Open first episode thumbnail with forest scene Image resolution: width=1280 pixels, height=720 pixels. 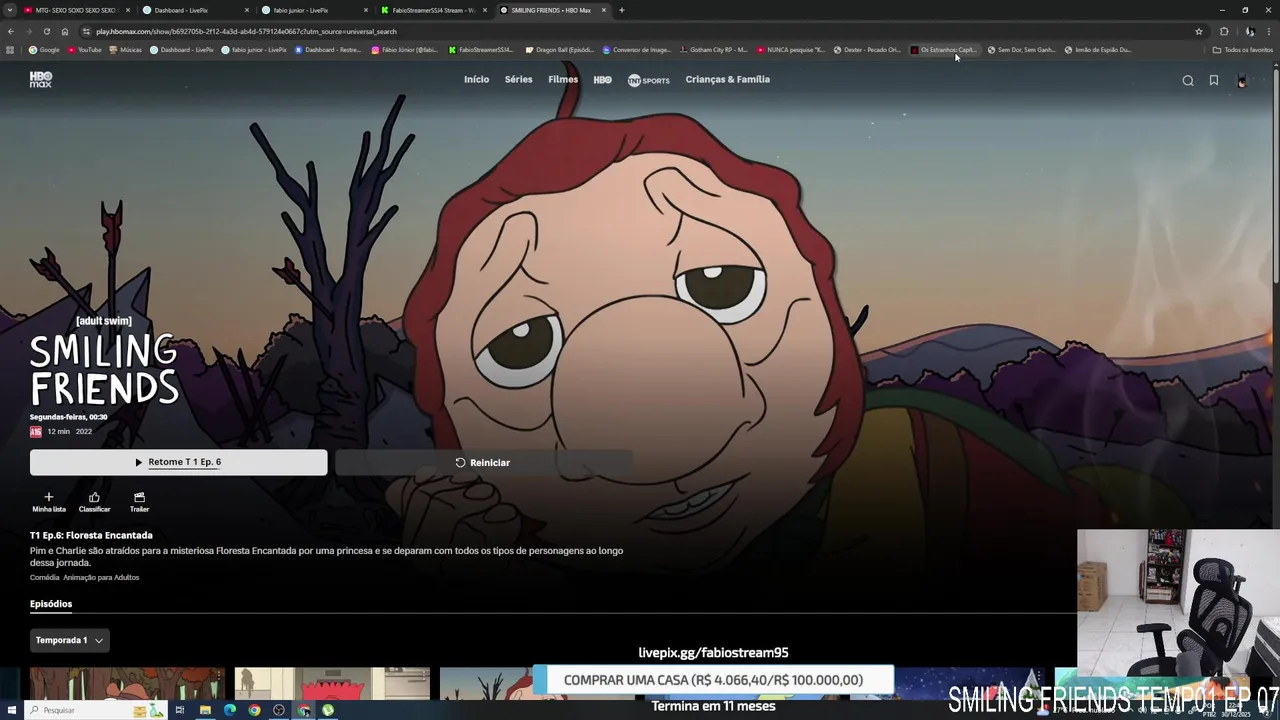(127, 684)
